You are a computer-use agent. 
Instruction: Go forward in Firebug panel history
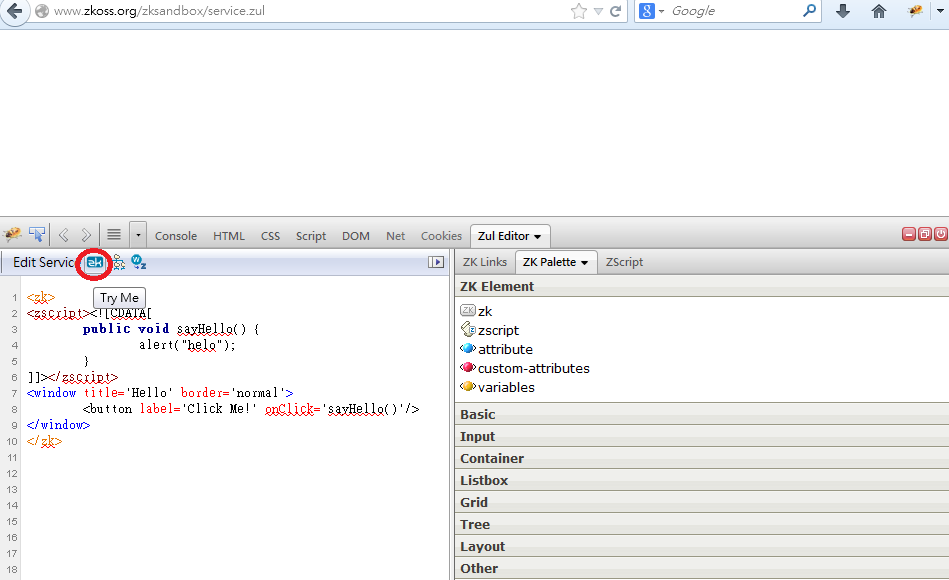[86, 235]
